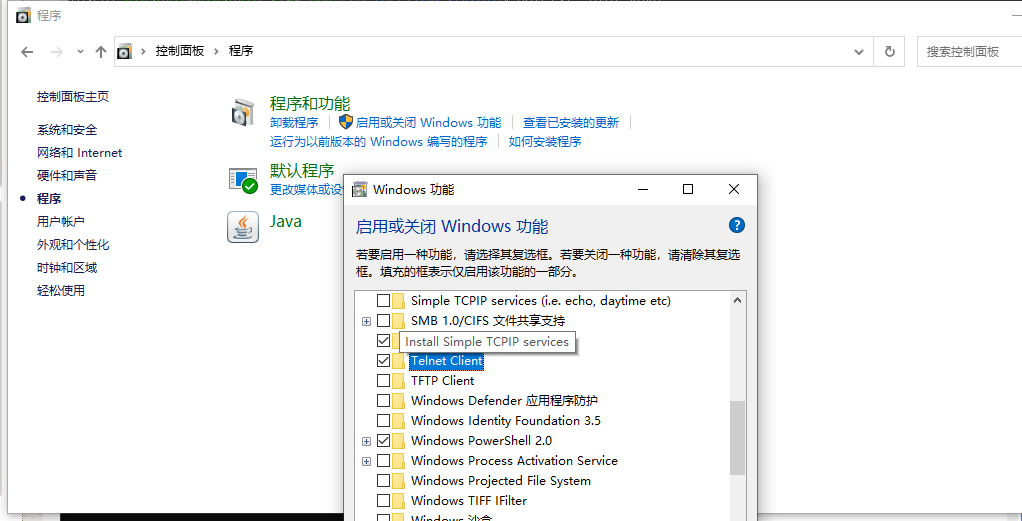
Task: Check the TFTP Client checkbox
Action: point(383,380)
